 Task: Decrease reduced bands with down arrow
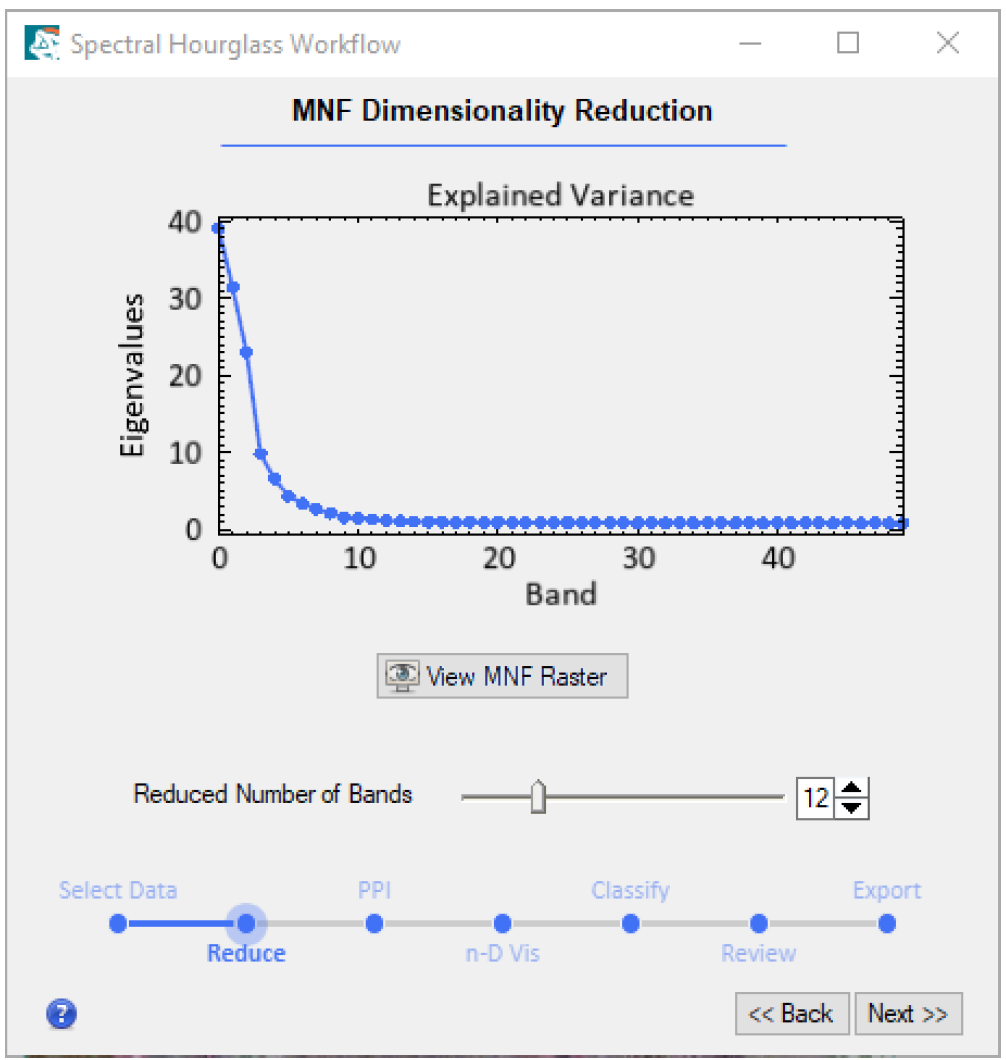(x=852, y=806)
